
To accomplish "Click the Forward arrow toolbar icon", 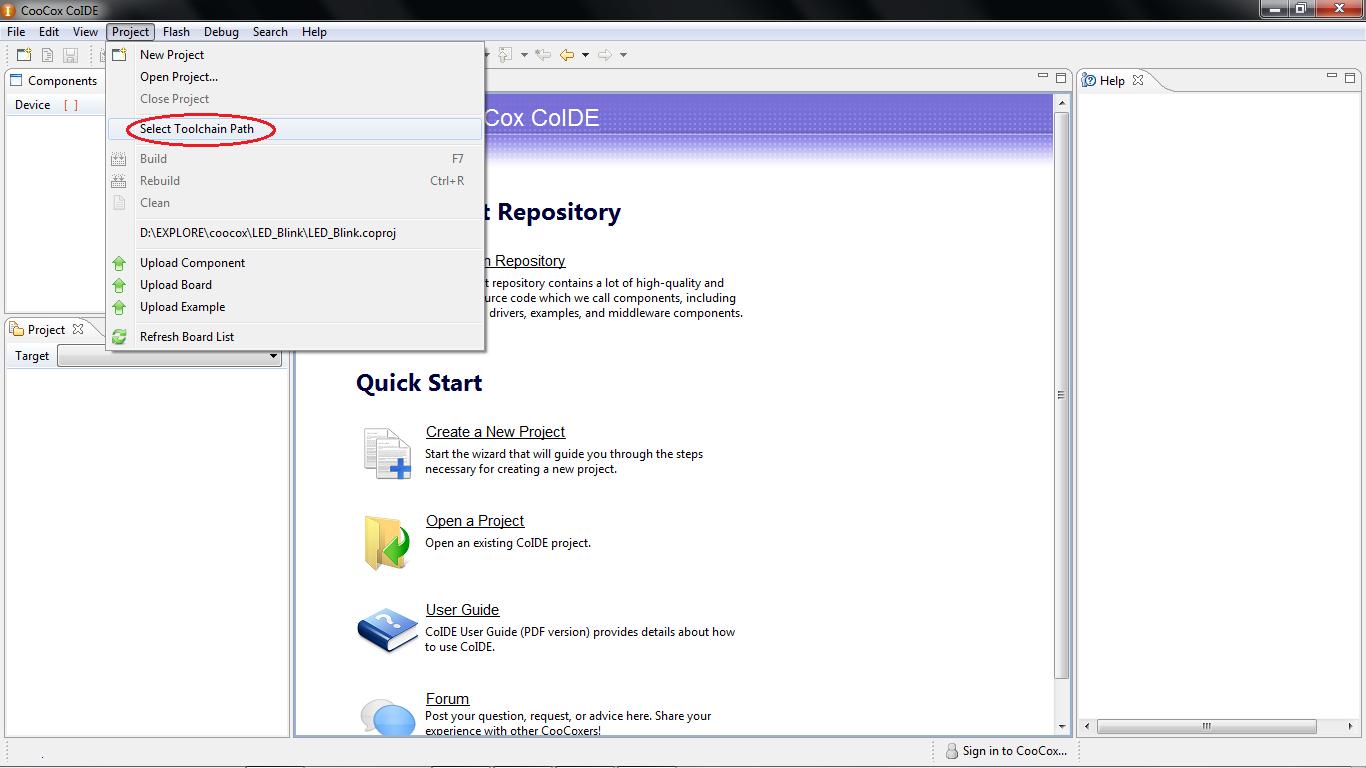I will tap(605, 55).
